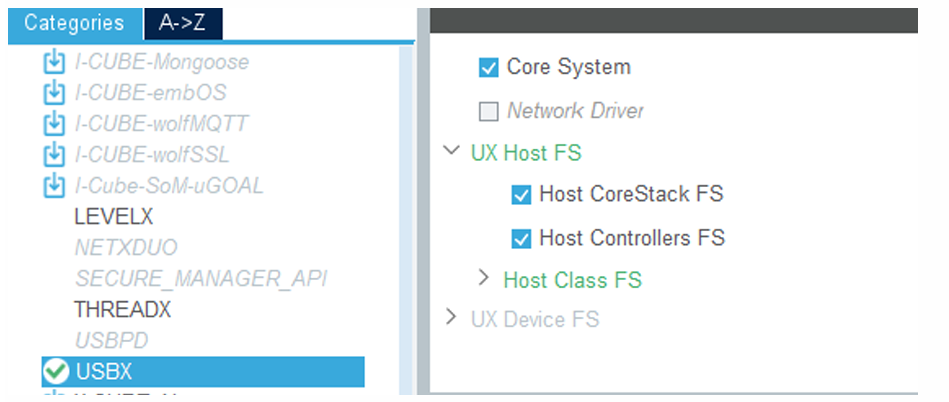
Task: Click download icon beside I-CUBE-Mongoose
Action: coord(54,62)
